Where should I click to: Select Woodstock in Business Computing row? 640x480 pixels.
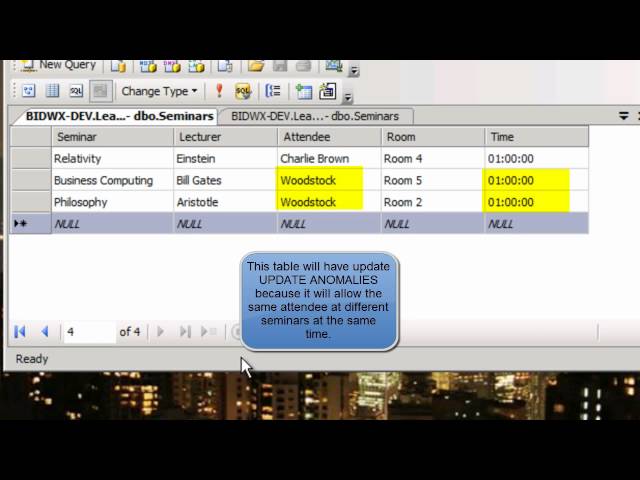(x=329, y=180)
